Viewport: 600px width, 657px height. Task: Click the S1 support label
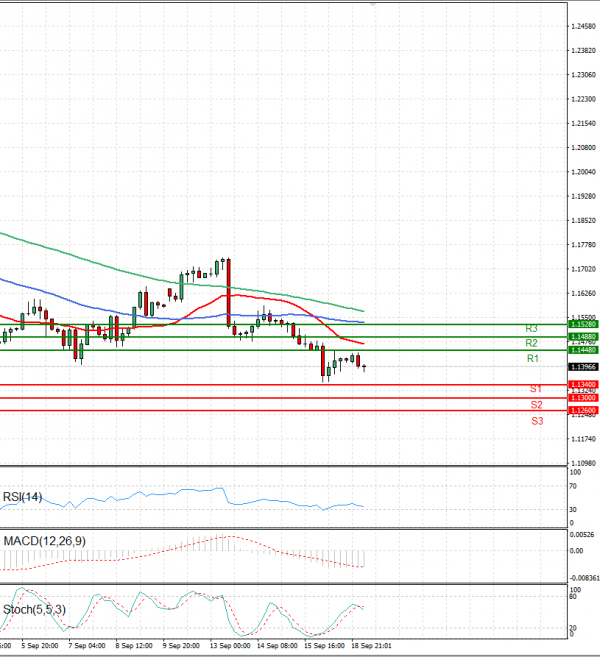click(536, 389)
